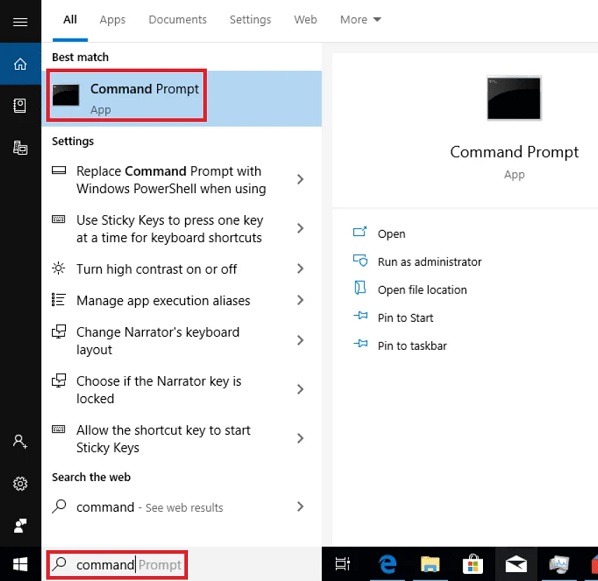Open the Mail app from the taskbar
Image resolution: width=598 pixels, height=581 pixels.
click(x=516, y=564)
